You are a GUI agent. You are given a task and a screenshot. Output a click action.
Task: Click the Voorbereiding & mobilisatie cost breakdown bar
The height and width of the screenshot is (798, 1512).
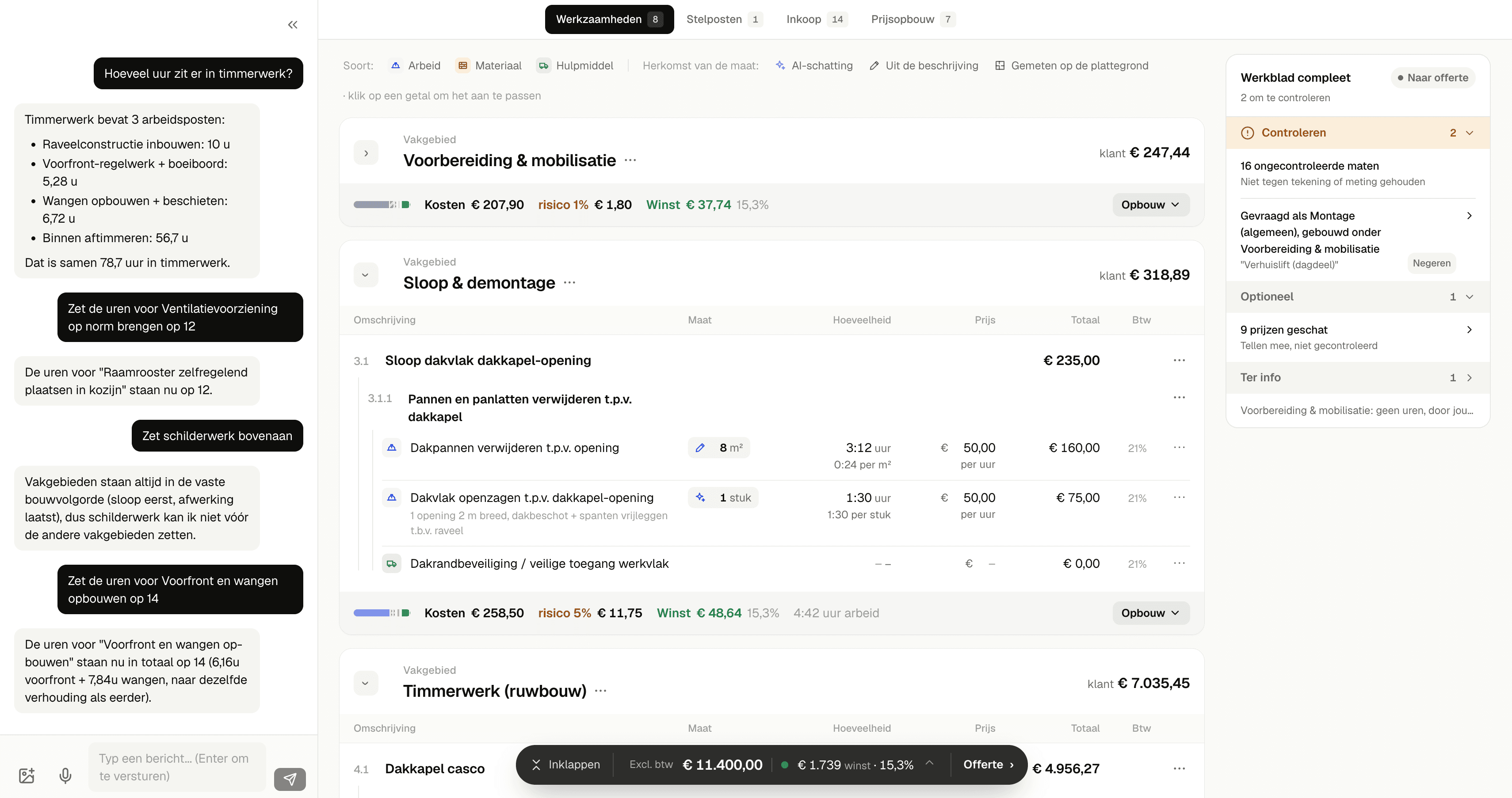click(381, 205)
